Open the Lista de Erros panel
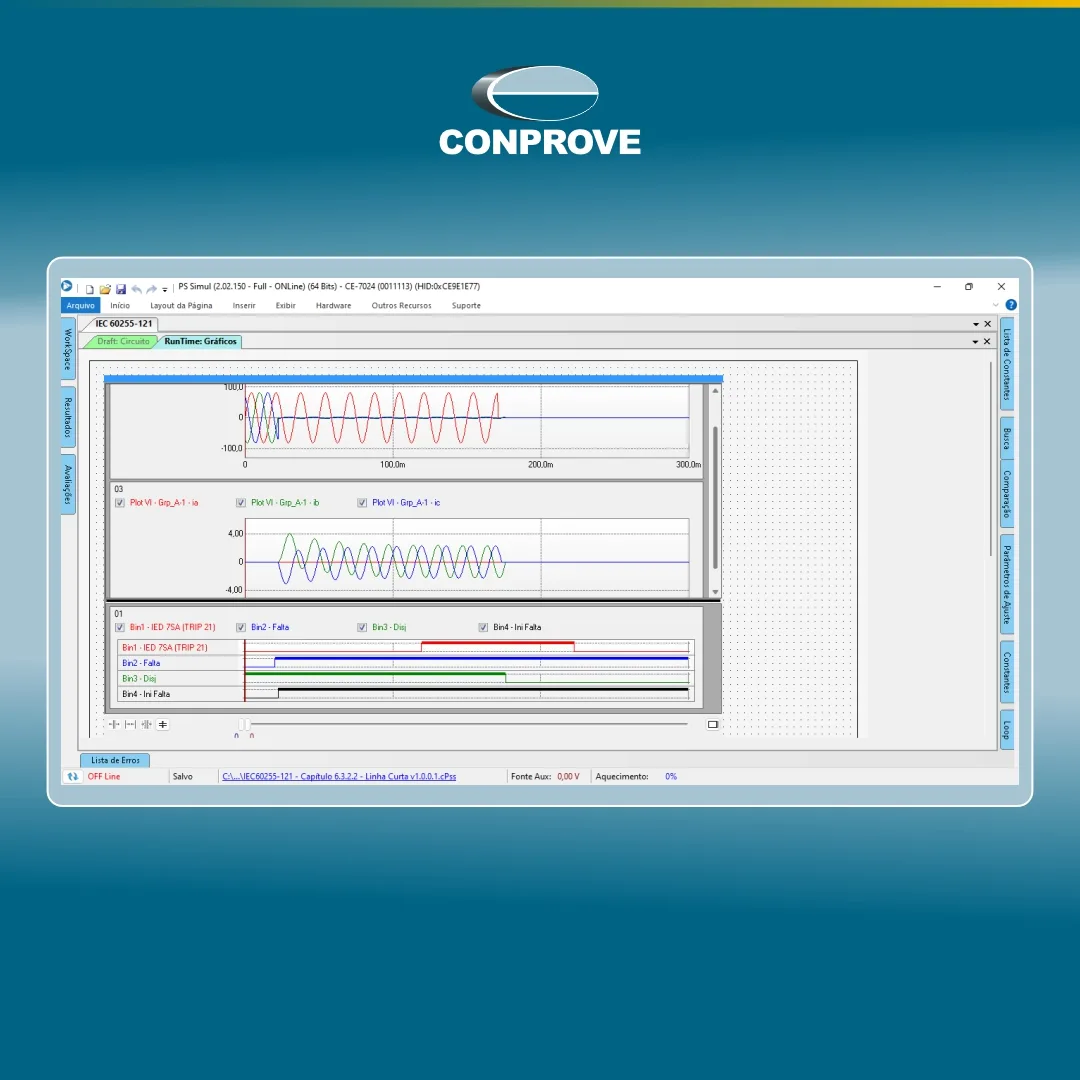The image size is (1080, 1080). click(115, 760)
